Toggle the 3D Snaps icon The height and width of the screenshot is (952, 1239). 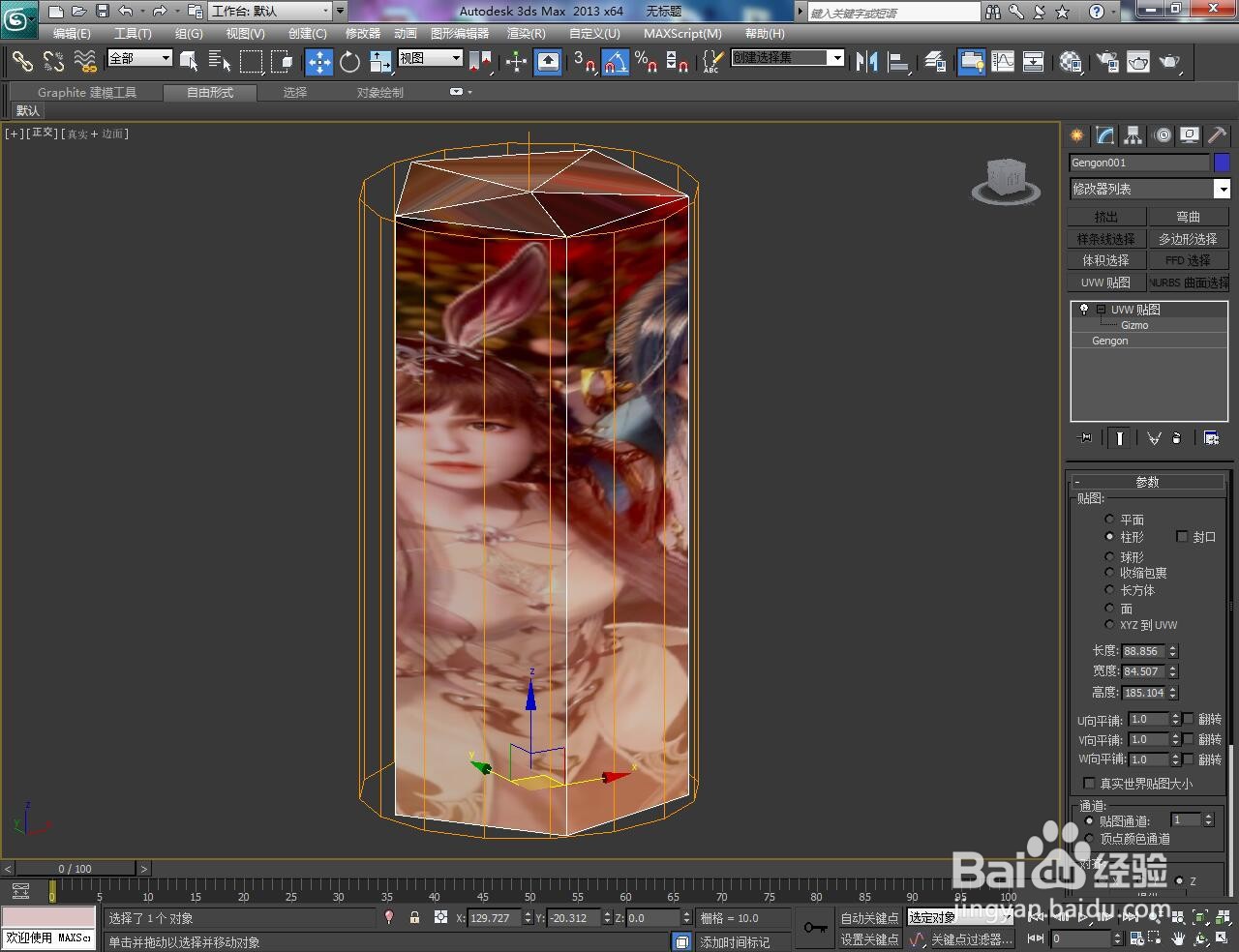pyautogui.click(x=585, y=62)
